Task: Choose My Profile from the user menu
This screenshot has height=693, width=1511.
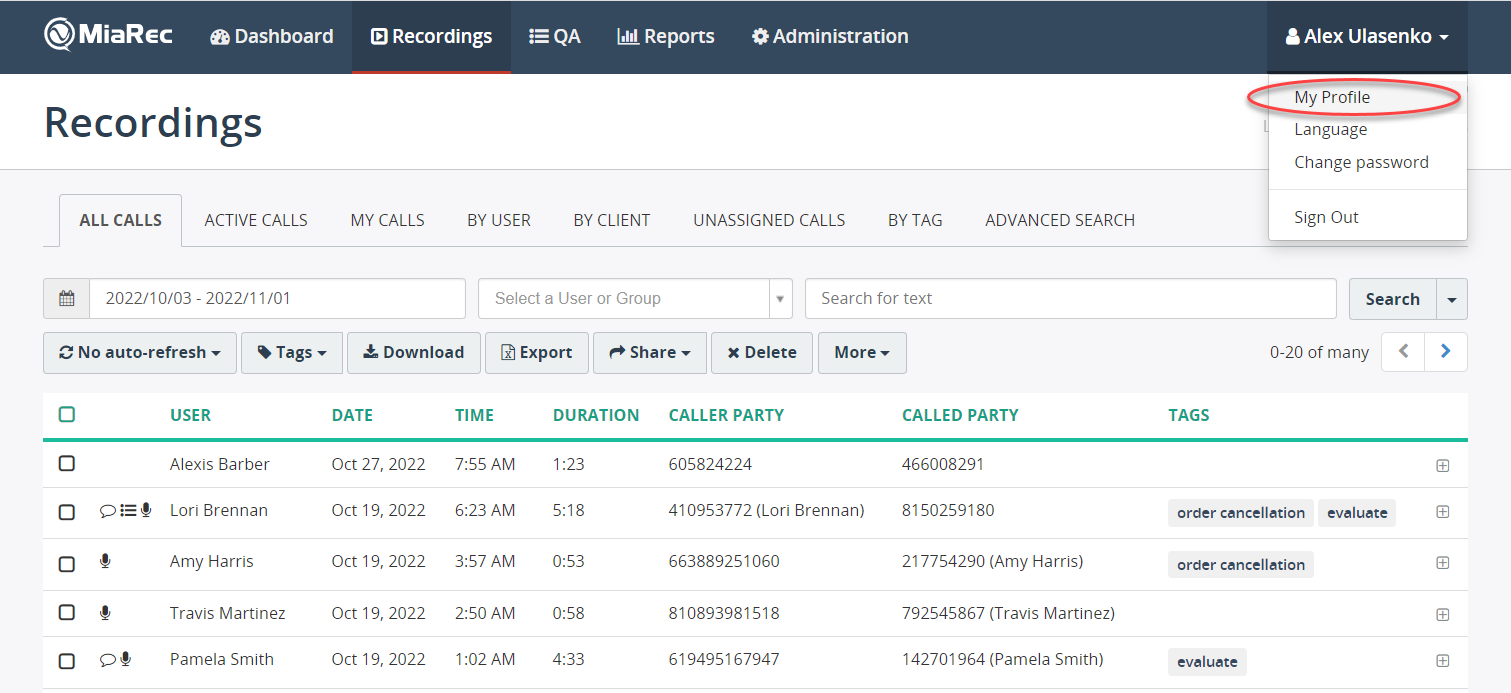Action: [x=1332, y=97]
